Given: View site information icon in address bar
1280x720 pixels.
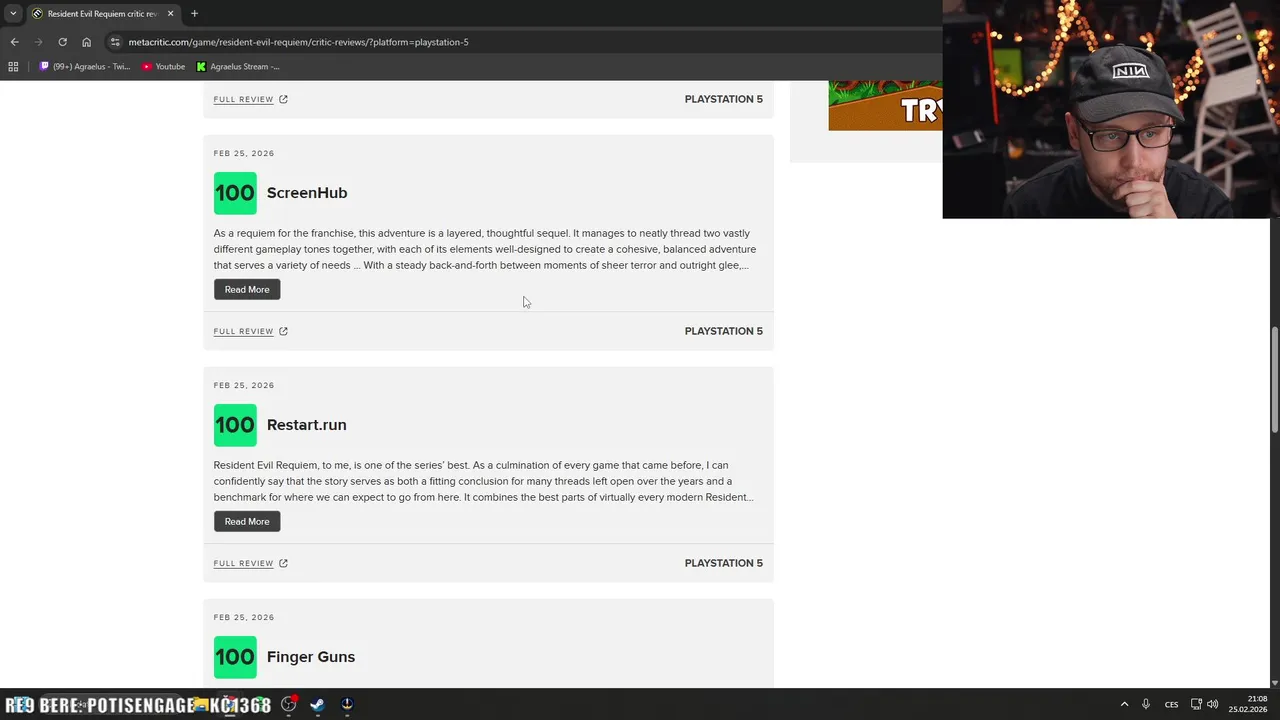Looking at the screenshot, I should point(115,42).
